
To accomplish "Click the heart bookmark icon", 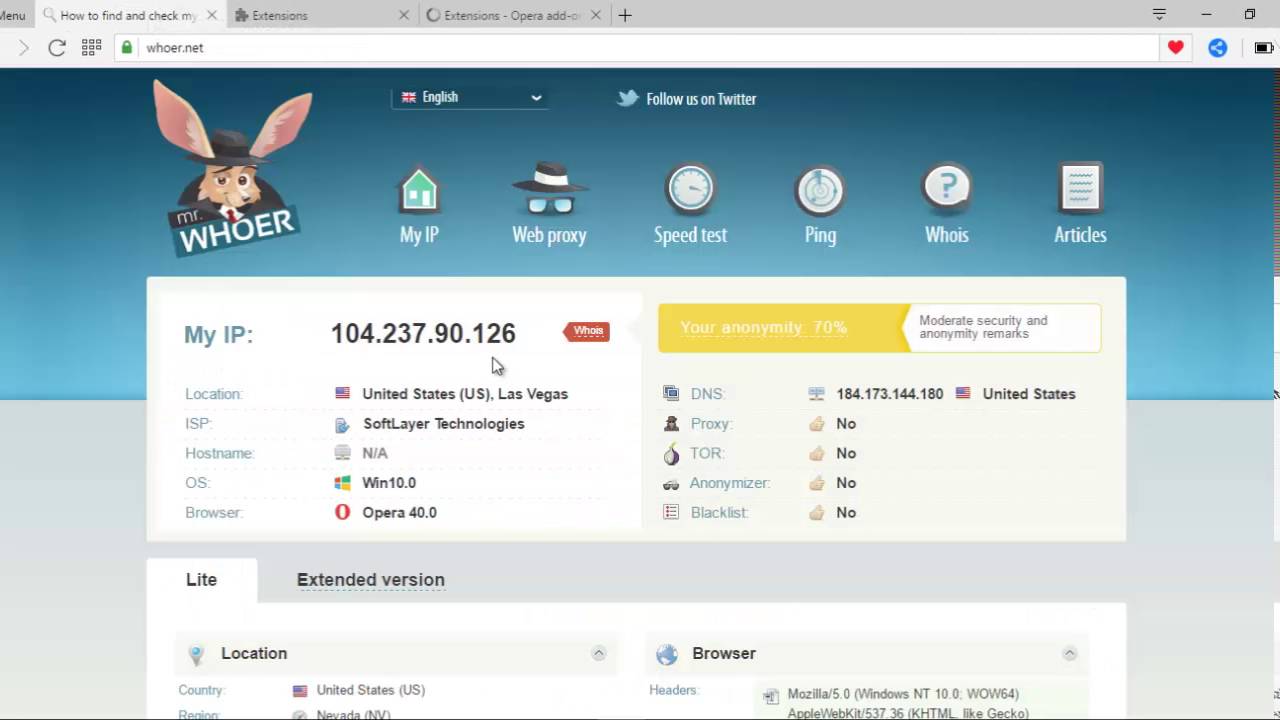I will click(1176, 47).
